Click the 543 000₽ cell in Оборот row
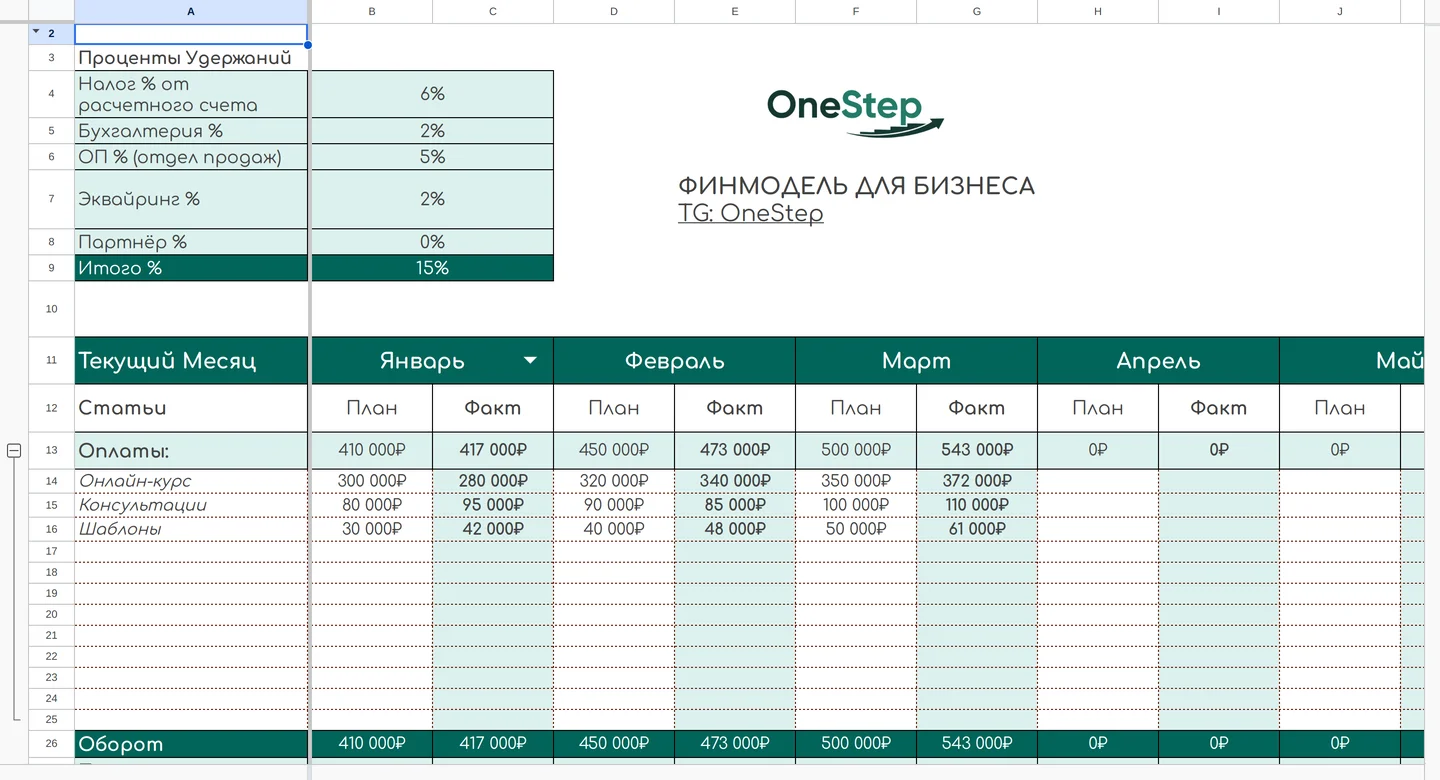Image resolution: width=1440 pixels, height=780 pixels. (x=977, y=743)
